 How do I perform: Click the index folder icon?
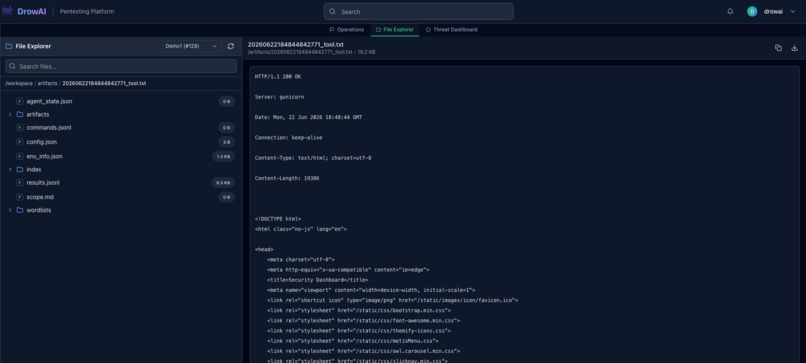coord(20,169)
